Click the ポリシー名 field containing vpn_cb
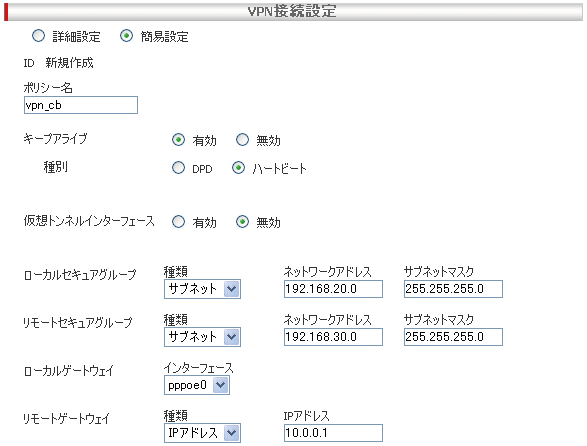This screenshot has width=587, height=446. [81, 105]
